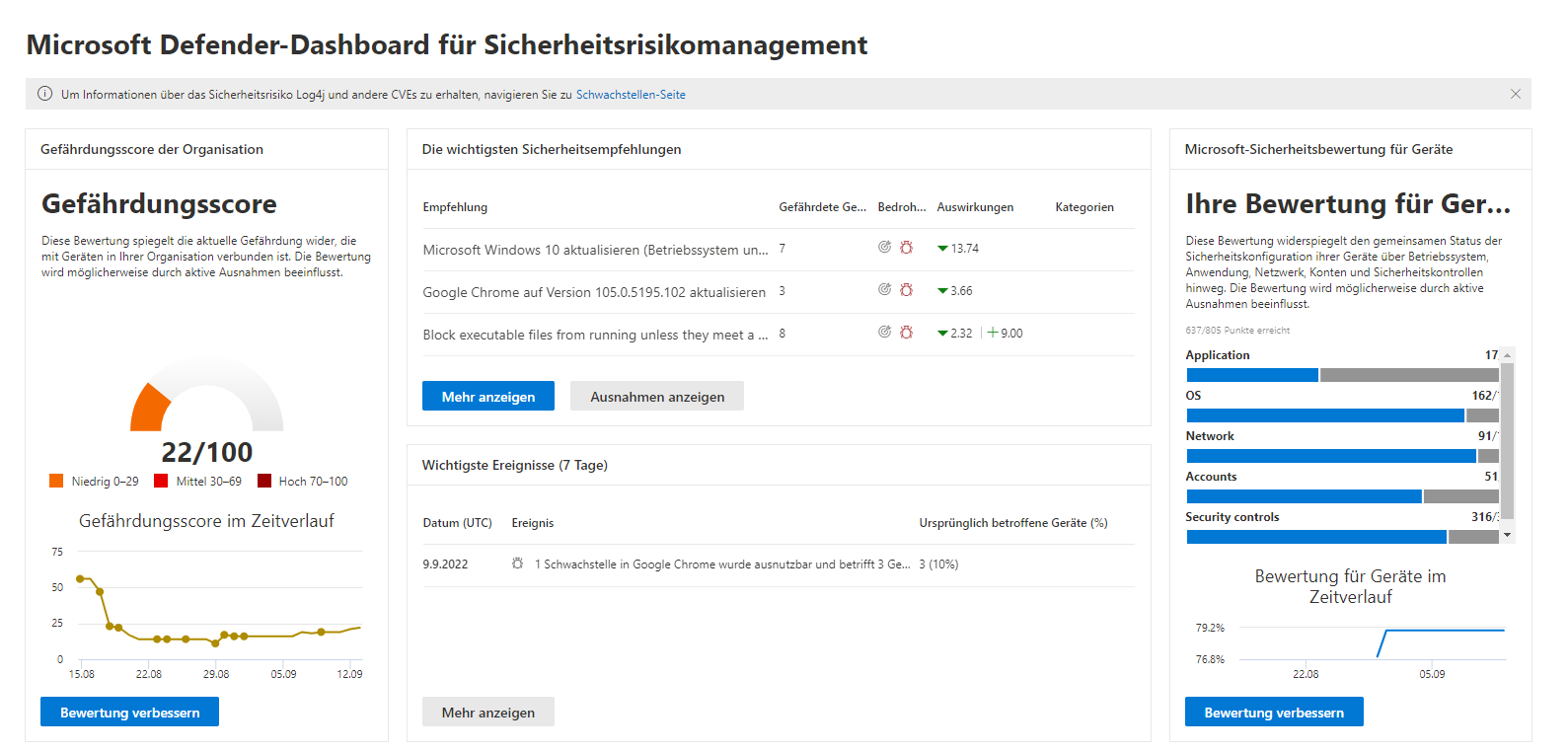The image size is (1568, 752).
Task: Click the scrollbar thumb in category list
Action: [1507, 440]
